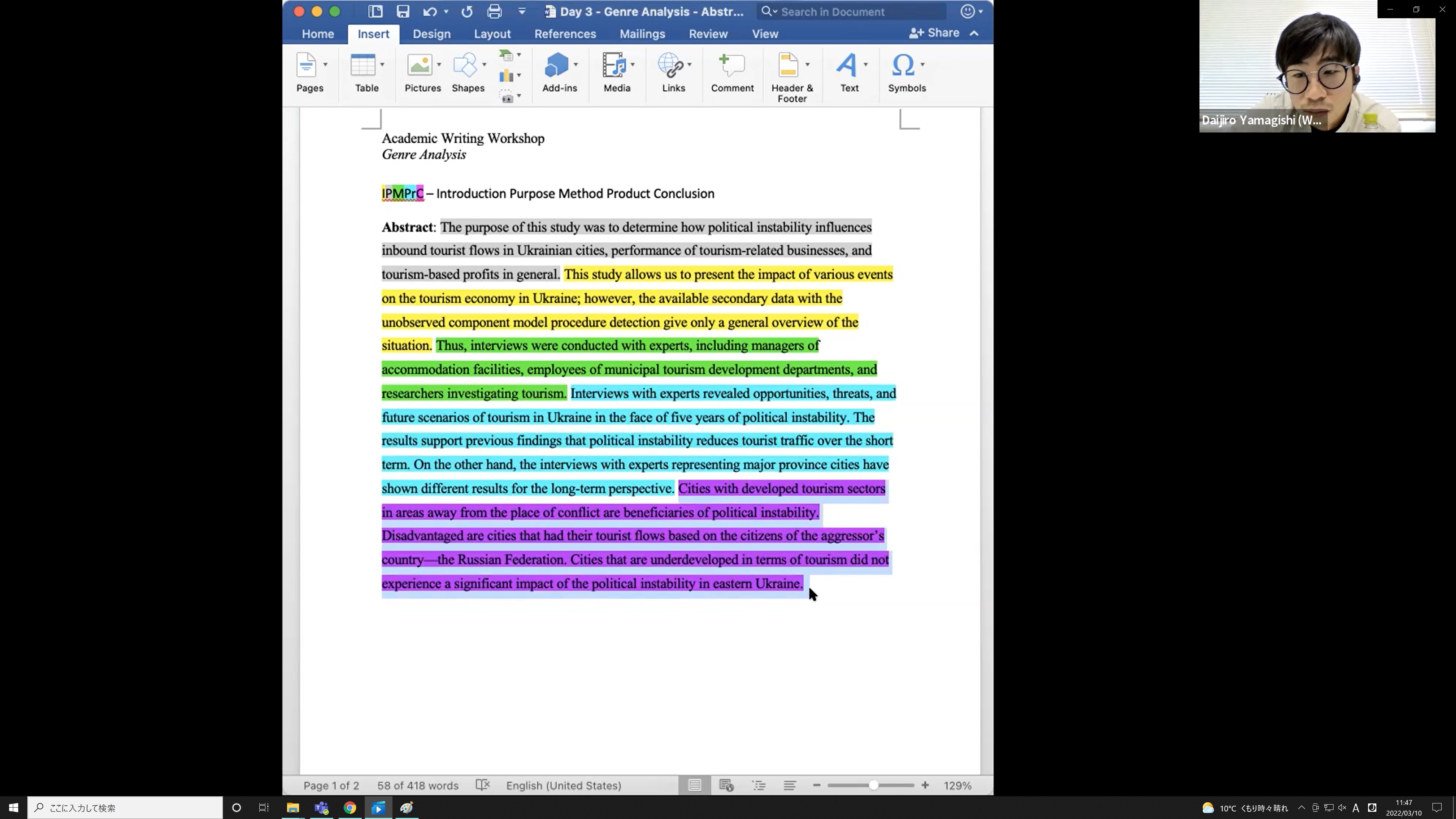Collapse the ribbon with chevron
This screenshot has width=1456, height=819.
974,33
